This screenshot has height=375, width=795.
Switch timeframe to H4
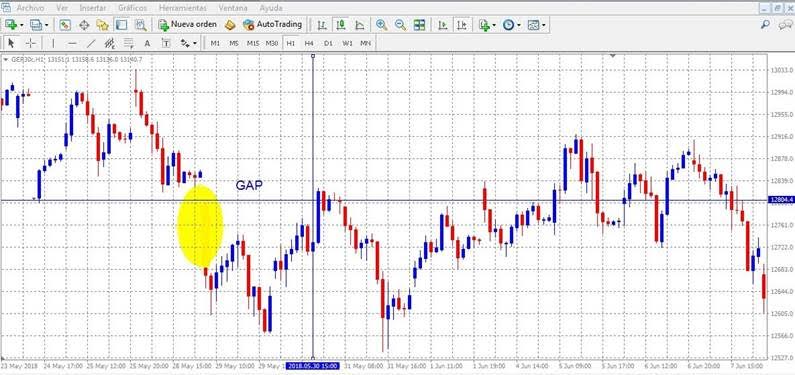pyautogui.click(x=309, y=44)
